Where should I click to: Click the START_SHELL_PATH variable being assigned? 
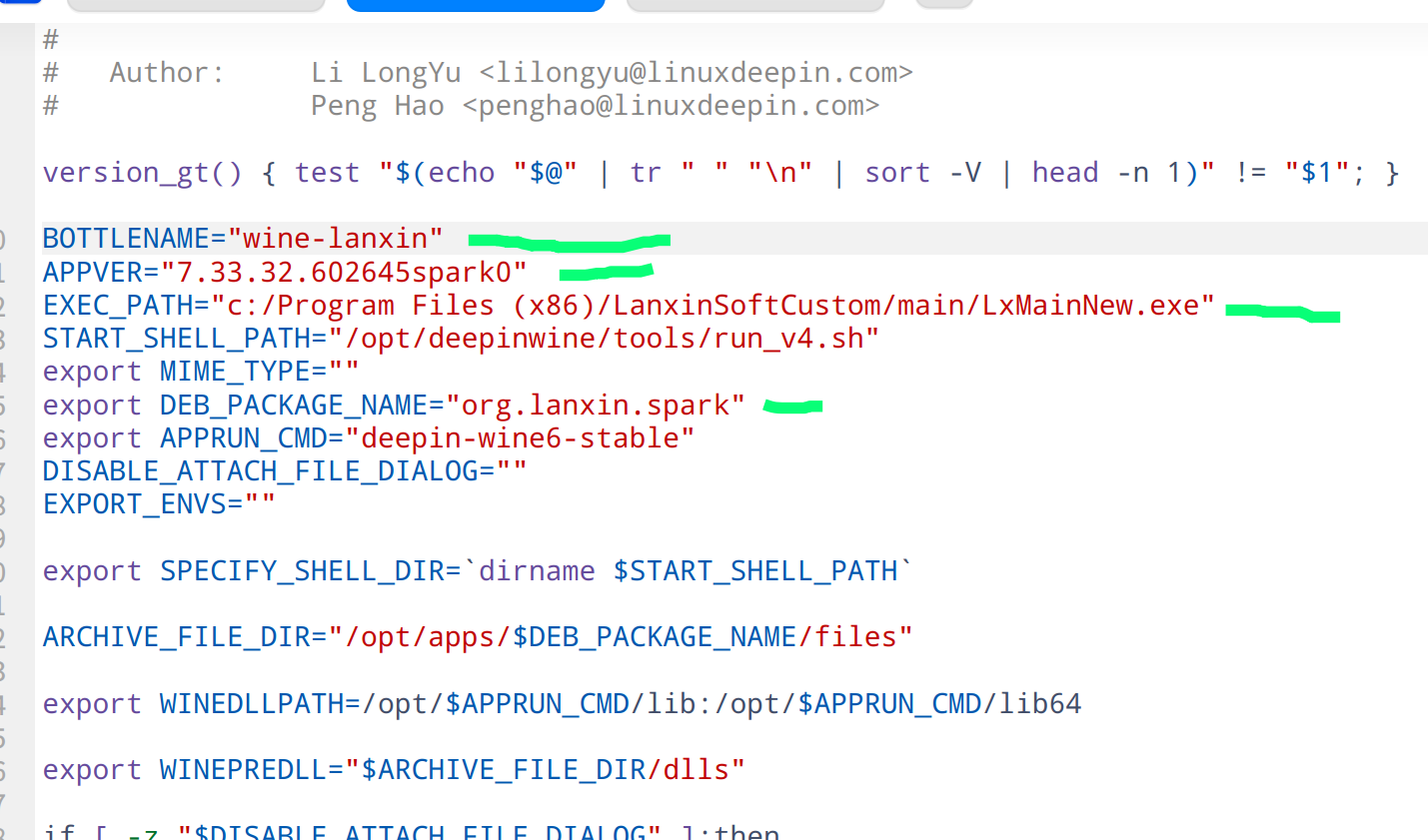point(176,339)
